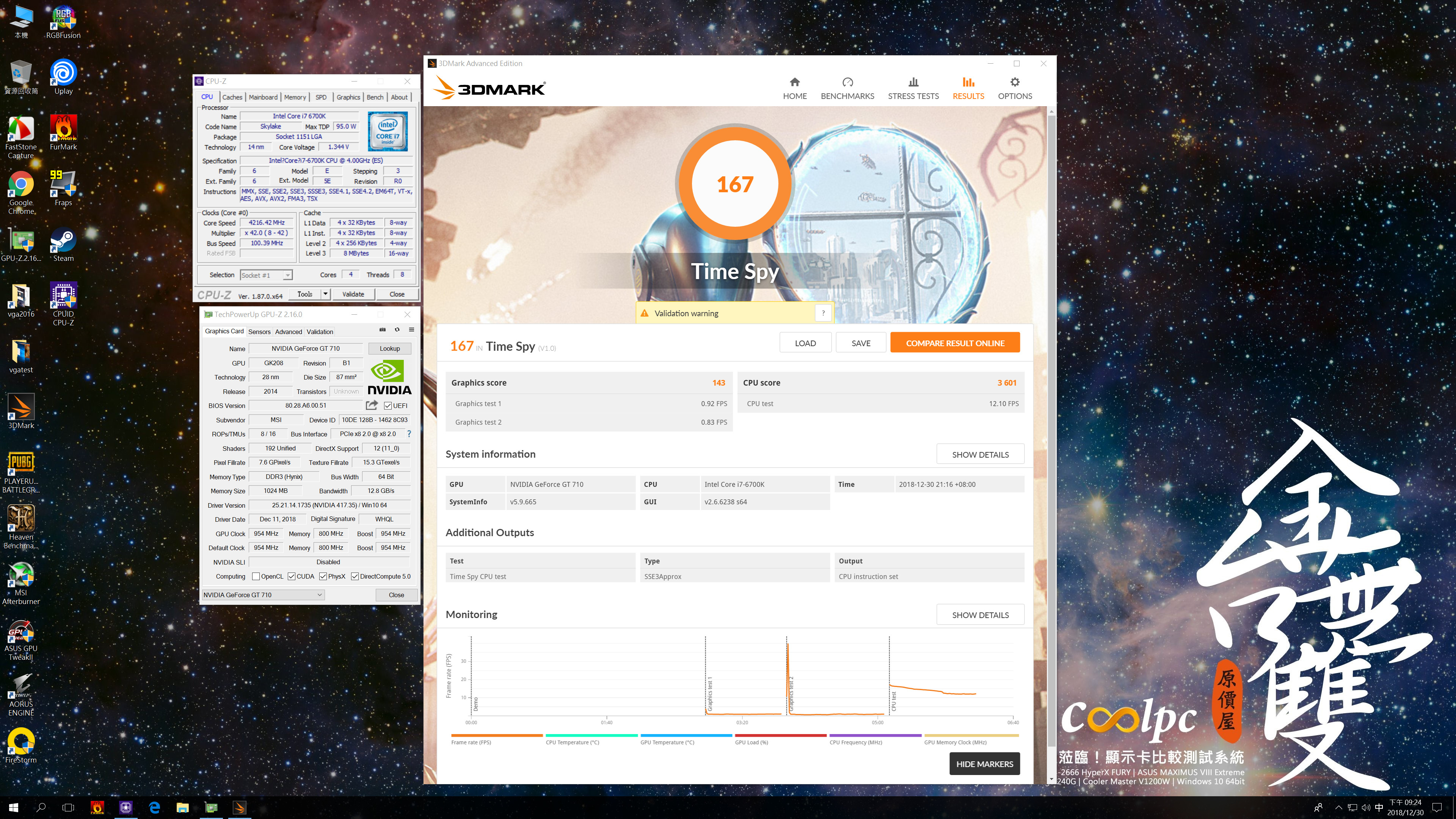This screenshot has height=819, width=1456.
Task: Open the 3DMark RESULTS tab
Action: [x=968, y=89]
